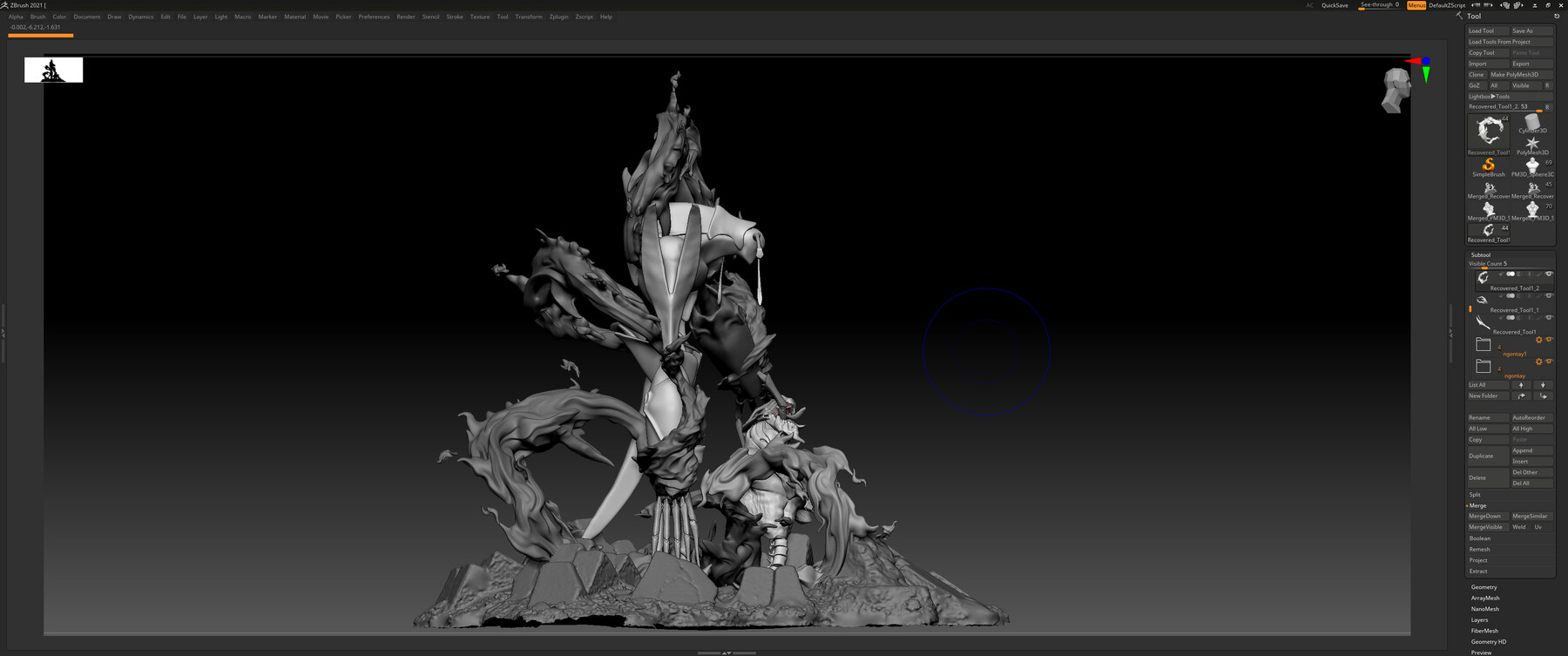Expand the Layers section
This screenshot has width=1568, height=656.
tap(1479, 619)
